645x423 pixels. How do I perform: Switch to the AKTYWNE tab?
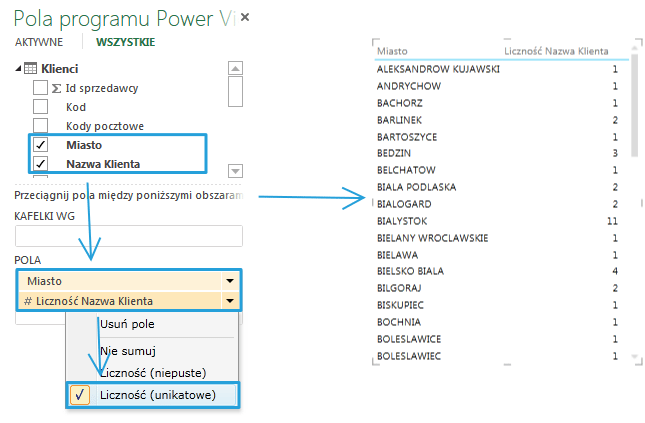[39, 42]
